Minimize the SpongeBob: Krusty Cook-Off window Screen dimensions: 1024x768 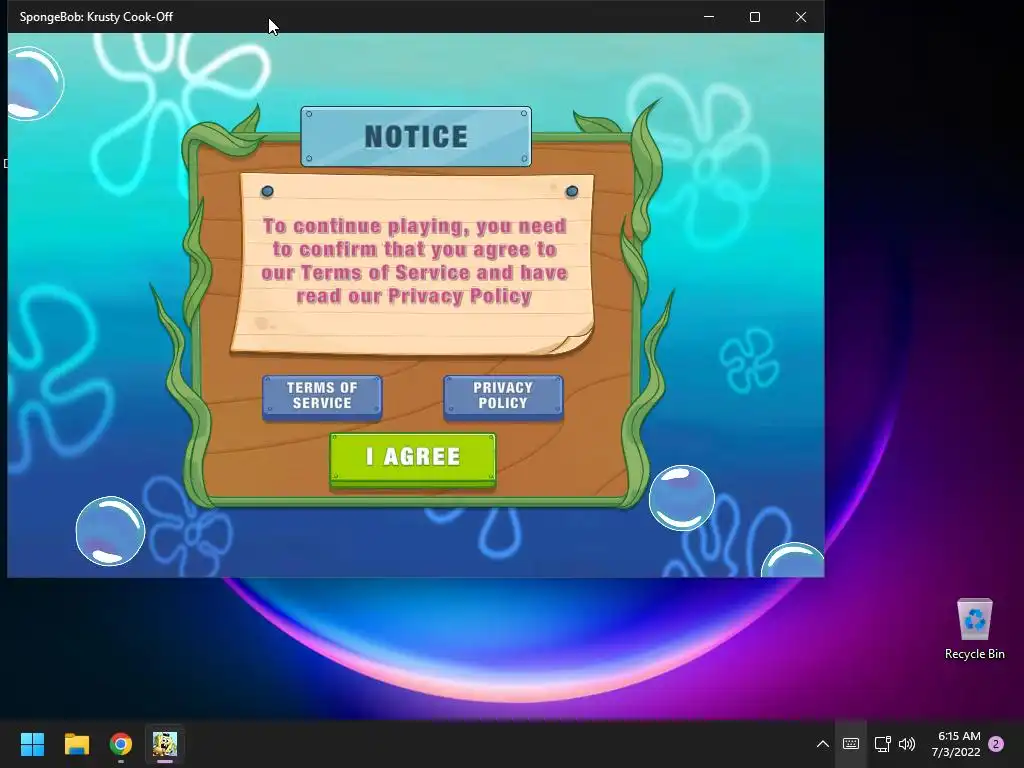(x=709, y=17)
